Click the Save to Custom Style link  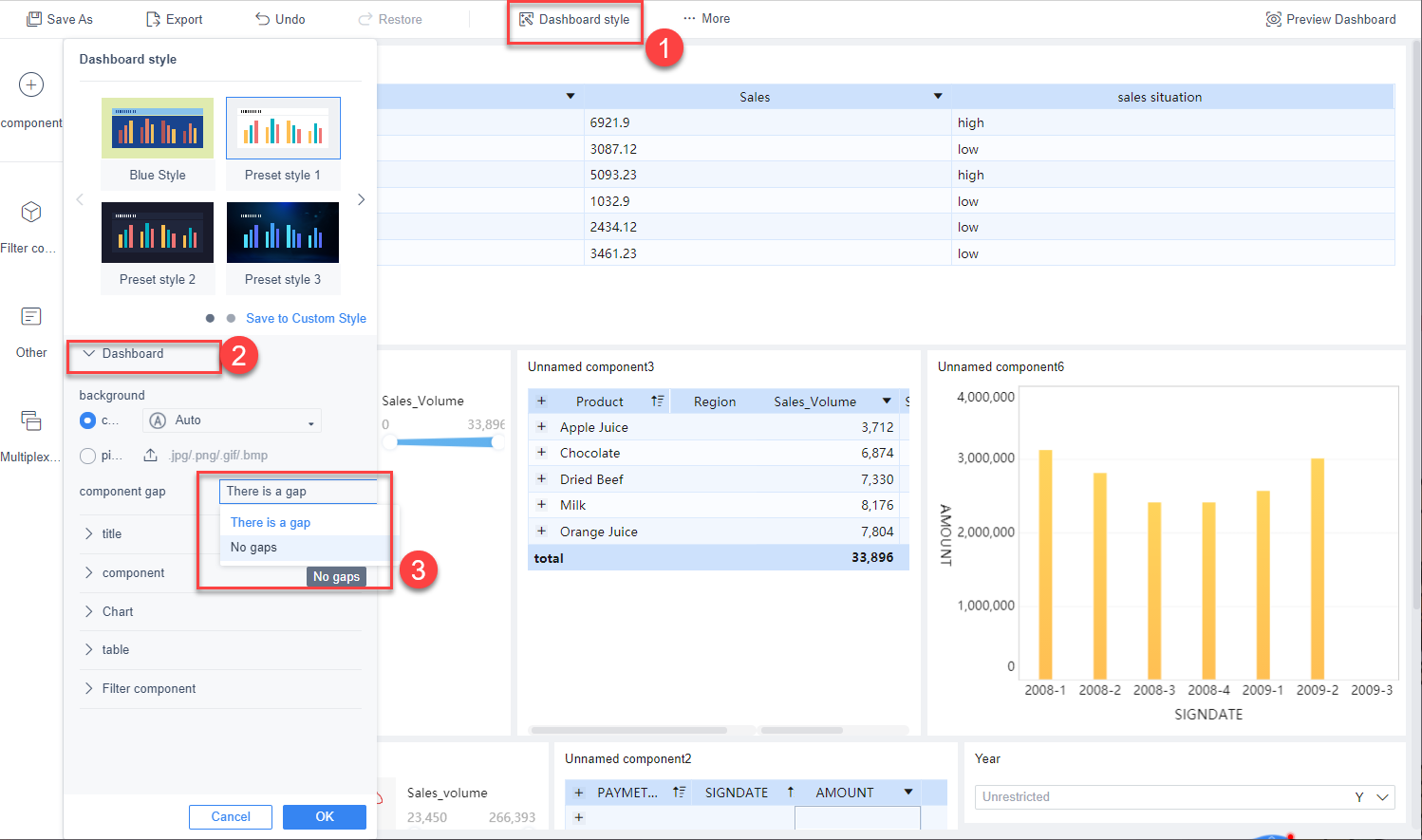click(x=306, y=318)
